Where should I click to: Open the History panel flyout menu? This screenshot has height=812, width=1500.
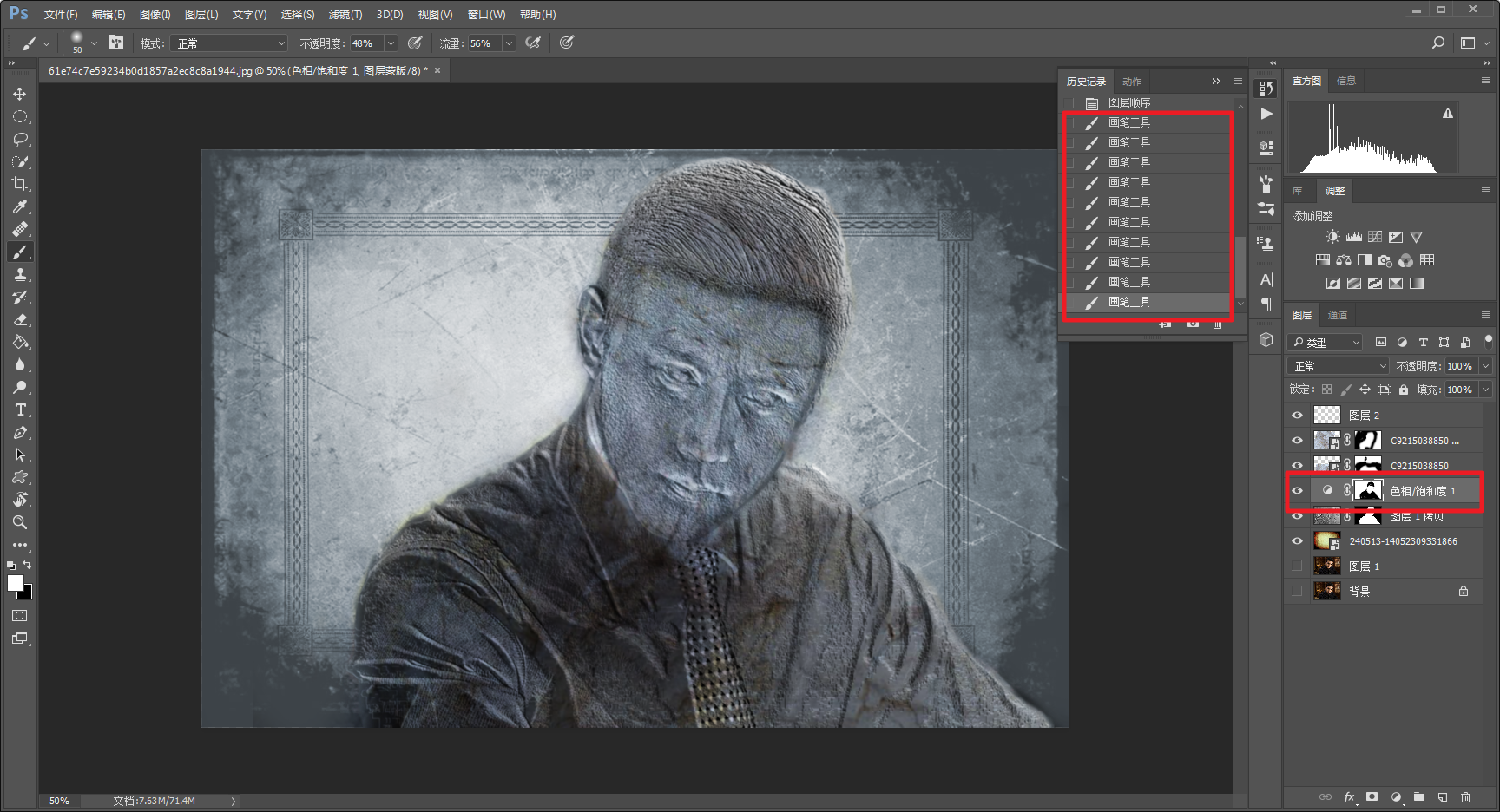pyautogui.click(x=1238, y=81)
